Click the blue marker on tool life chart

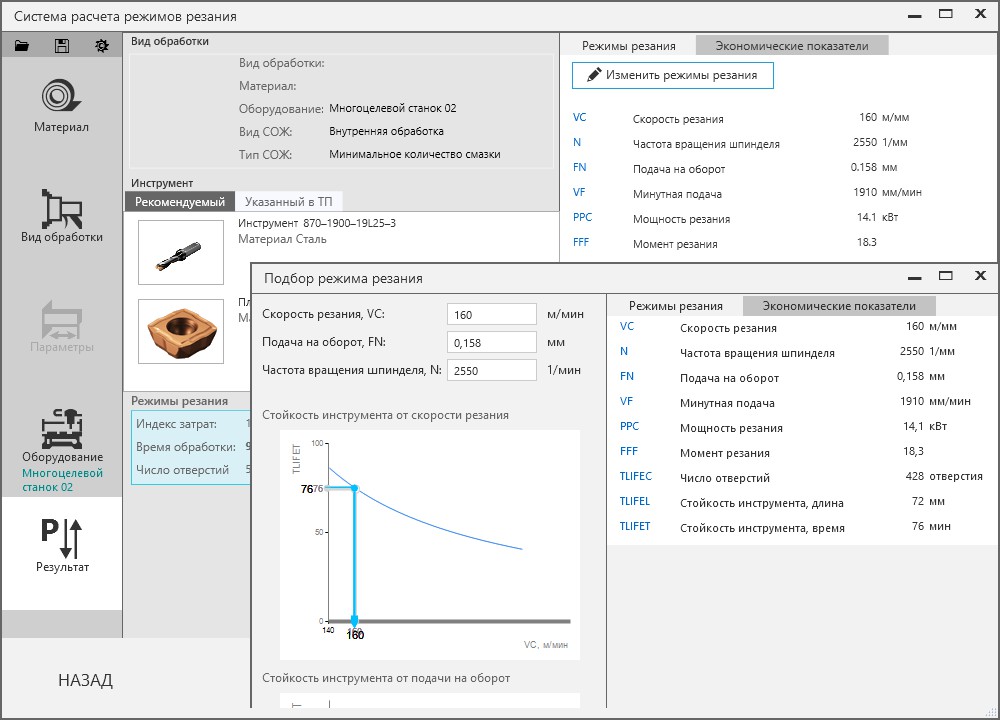coord(355,489)
